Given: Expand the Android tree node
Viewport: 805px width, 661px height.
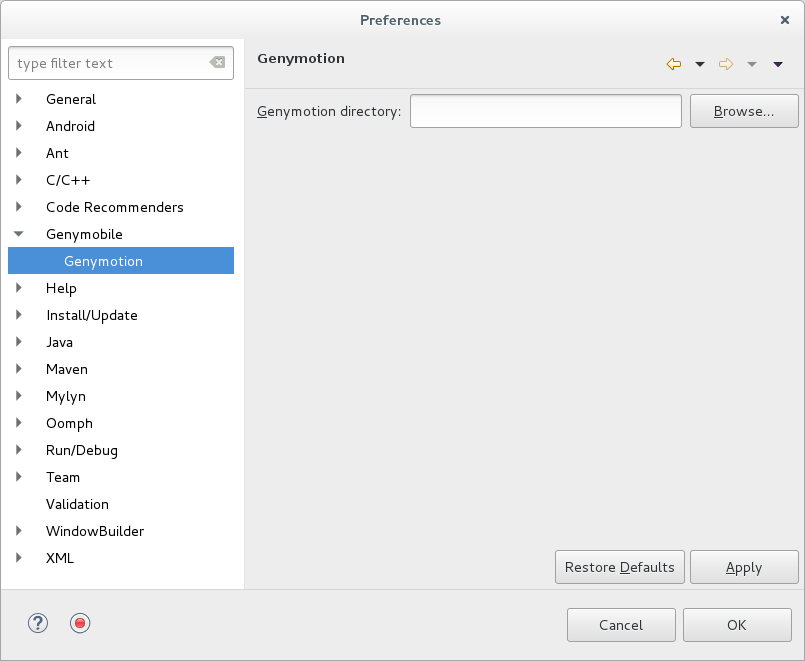Looking at the screenshot, I should click(19, 126).
